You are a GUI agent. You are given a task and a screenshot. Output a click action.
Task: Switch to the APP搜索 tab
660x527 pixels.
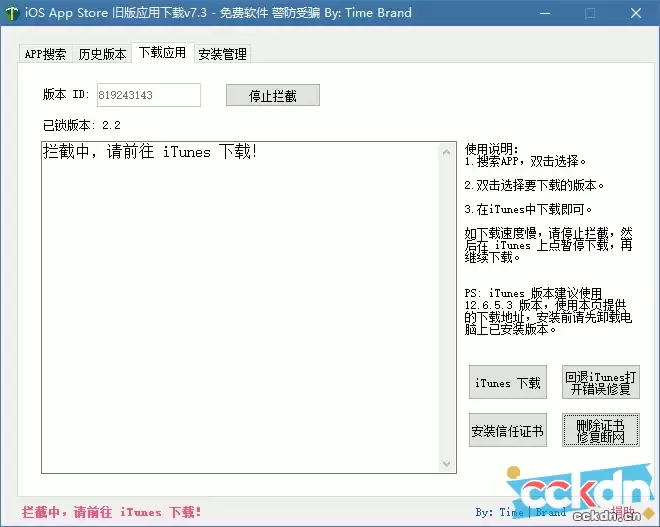click(46, 54)
